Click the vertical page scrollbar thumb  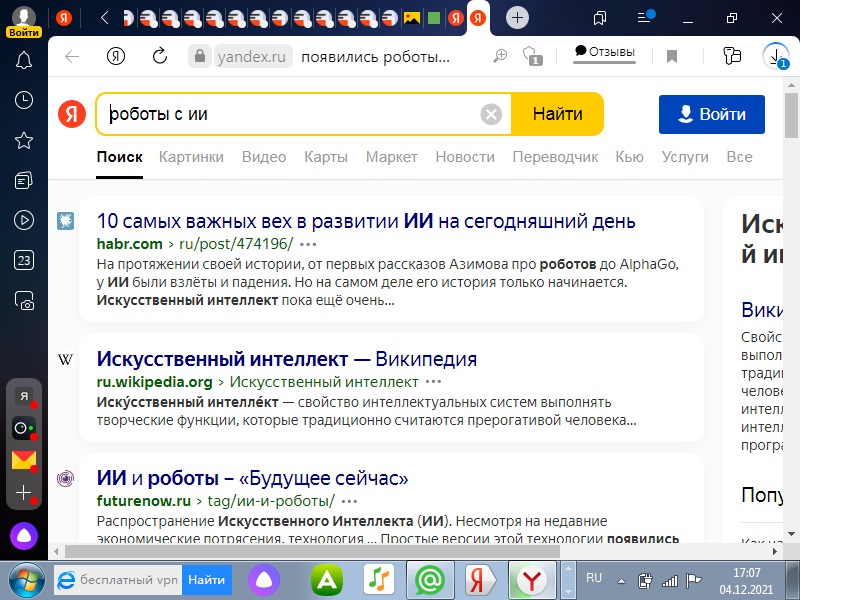point(791,115)
